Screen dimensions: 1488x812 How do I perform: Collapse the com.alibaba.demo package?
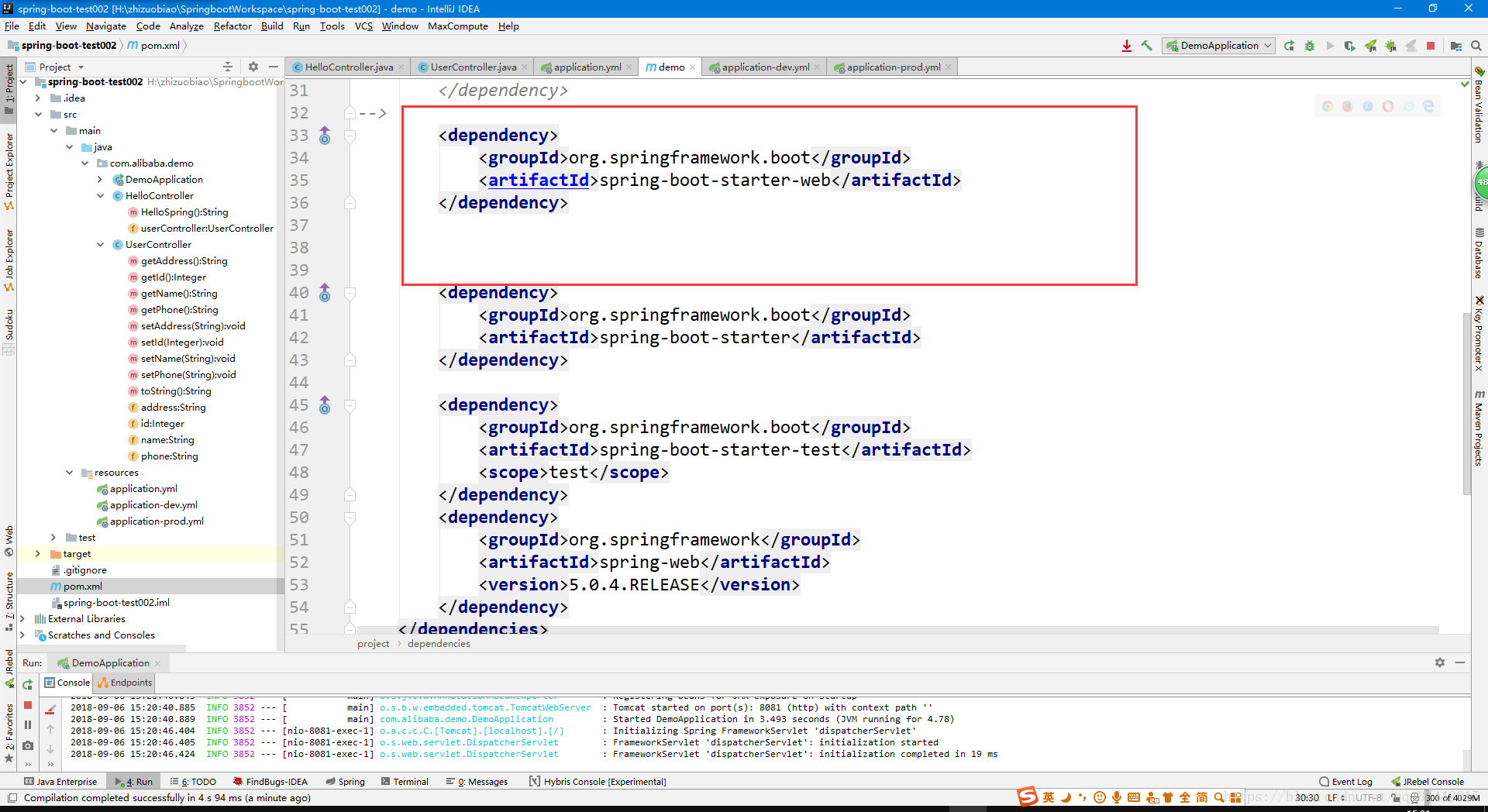click(85, 163)
